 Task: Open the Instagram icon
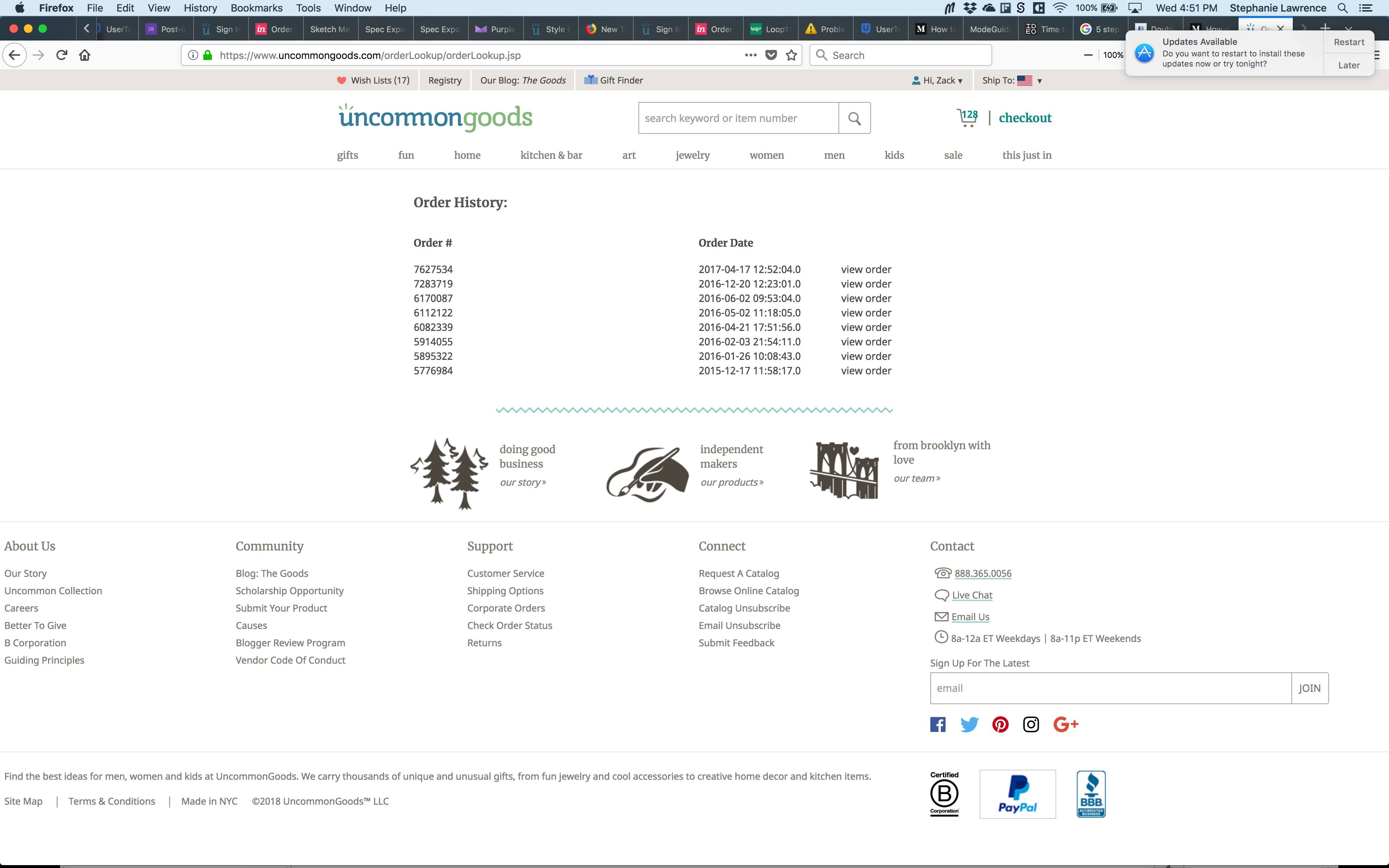pos(1031,724)
